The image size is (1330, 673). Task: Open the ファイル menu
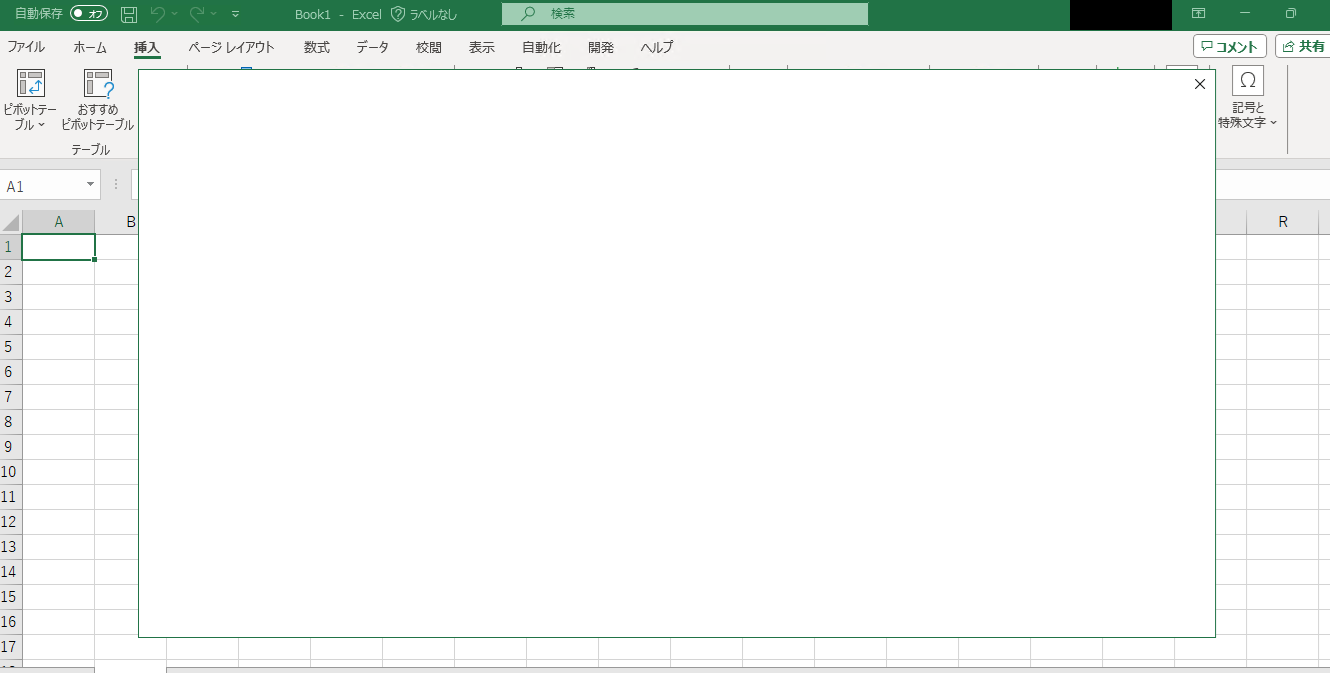(x=25, y=47)
